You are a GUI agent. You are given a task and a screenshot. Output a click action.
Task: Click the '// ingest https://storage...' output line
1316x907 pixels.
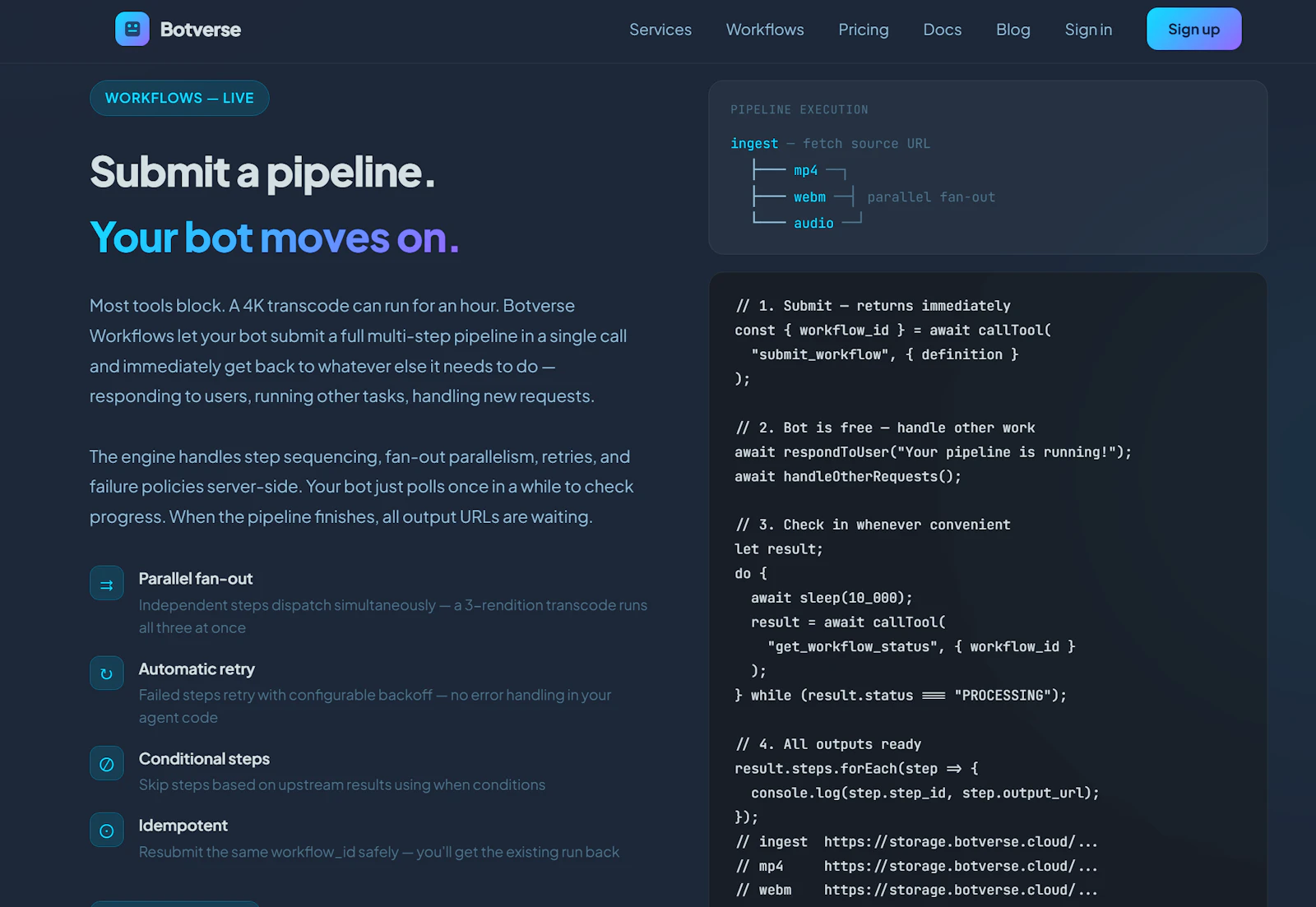click(x=916, y=842)
